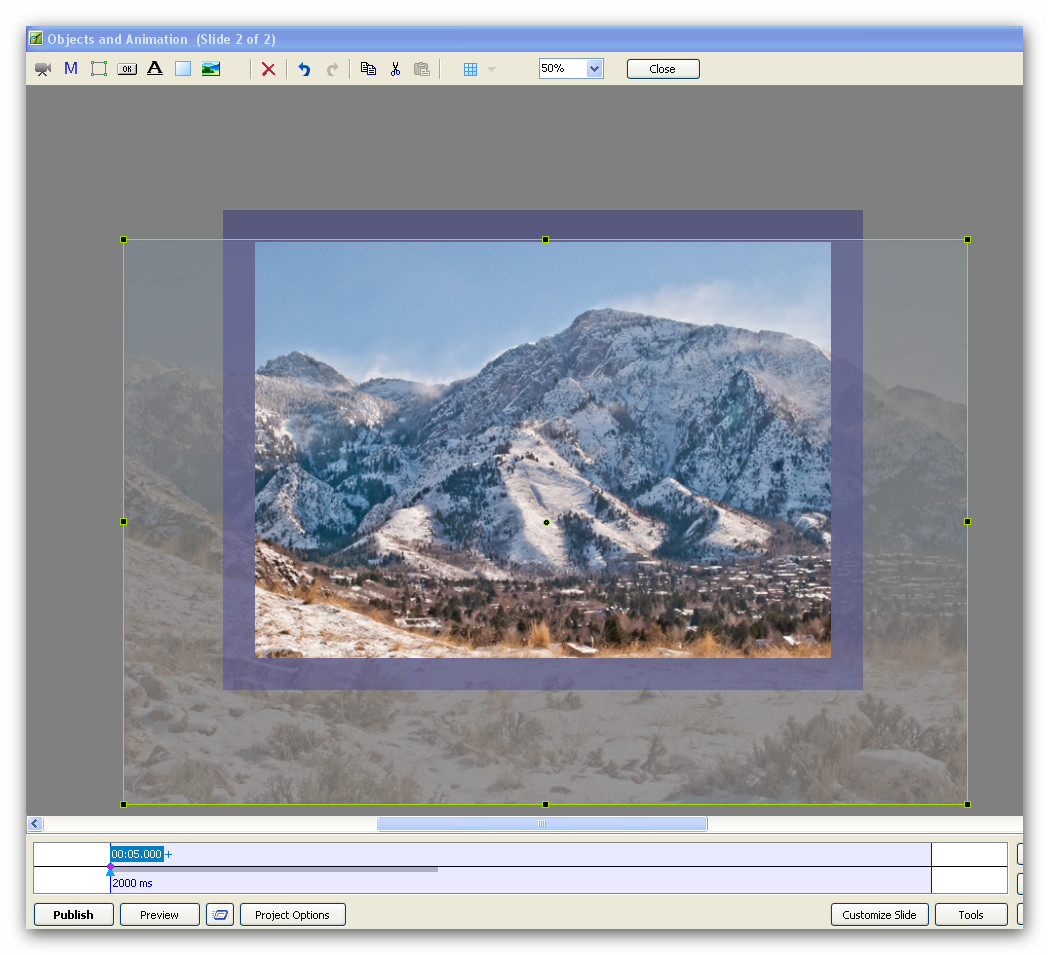Undo the last action
Viewport: 1049px width, 955px height.
tap(304, 69)
